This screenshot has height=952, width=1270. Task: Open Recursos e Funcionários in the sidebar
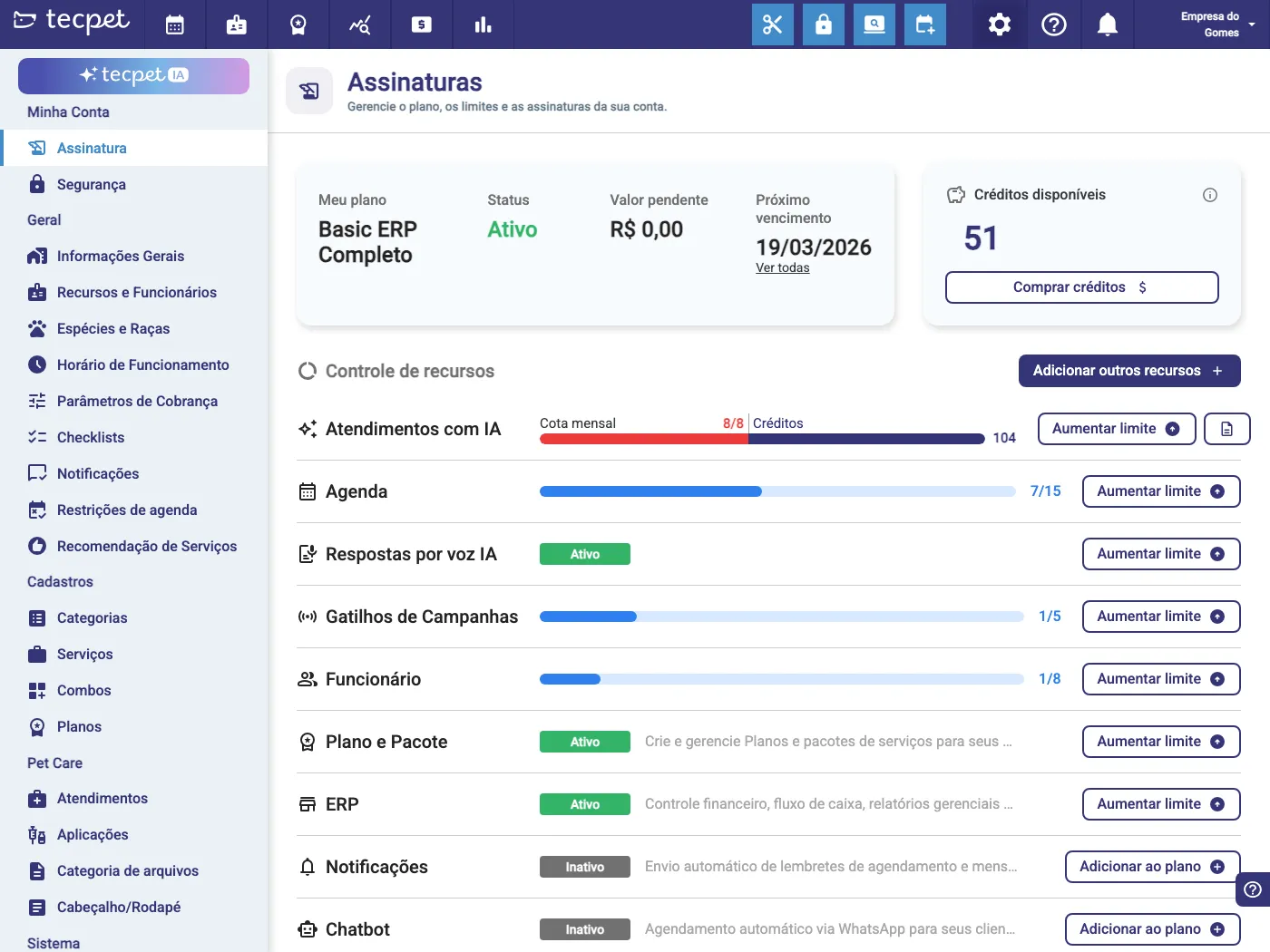(x=134, y=292)
